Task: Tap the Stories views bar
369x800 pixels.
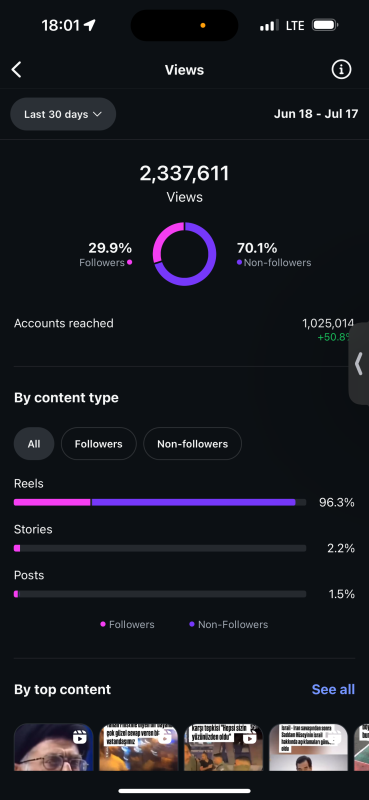Action: tap(160, 548)
